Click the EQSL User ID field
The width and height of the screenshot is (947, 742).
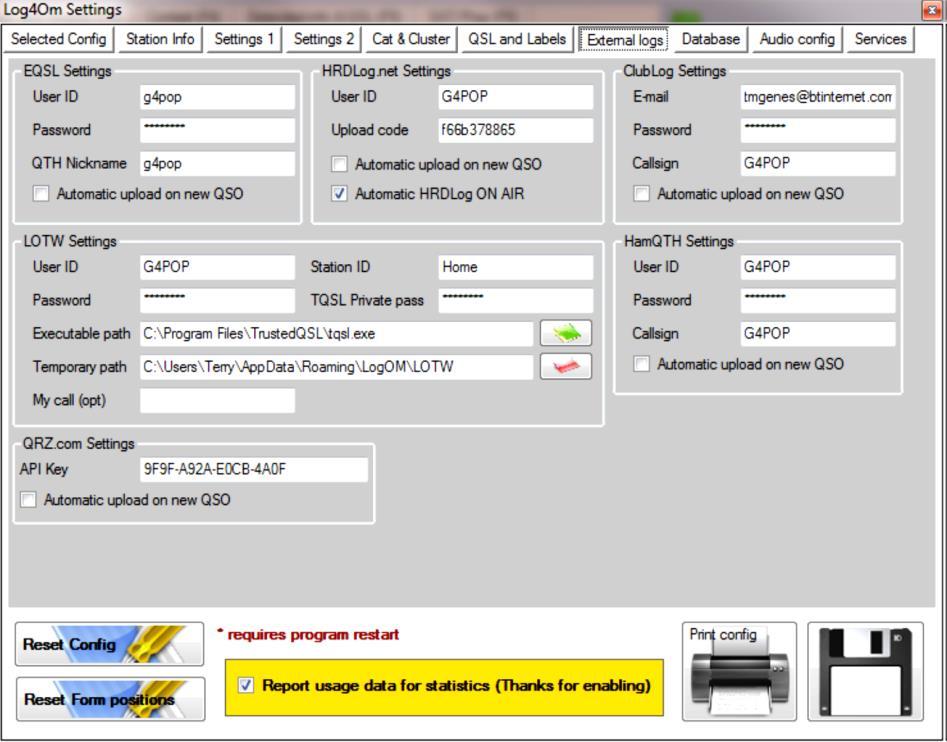217,97
